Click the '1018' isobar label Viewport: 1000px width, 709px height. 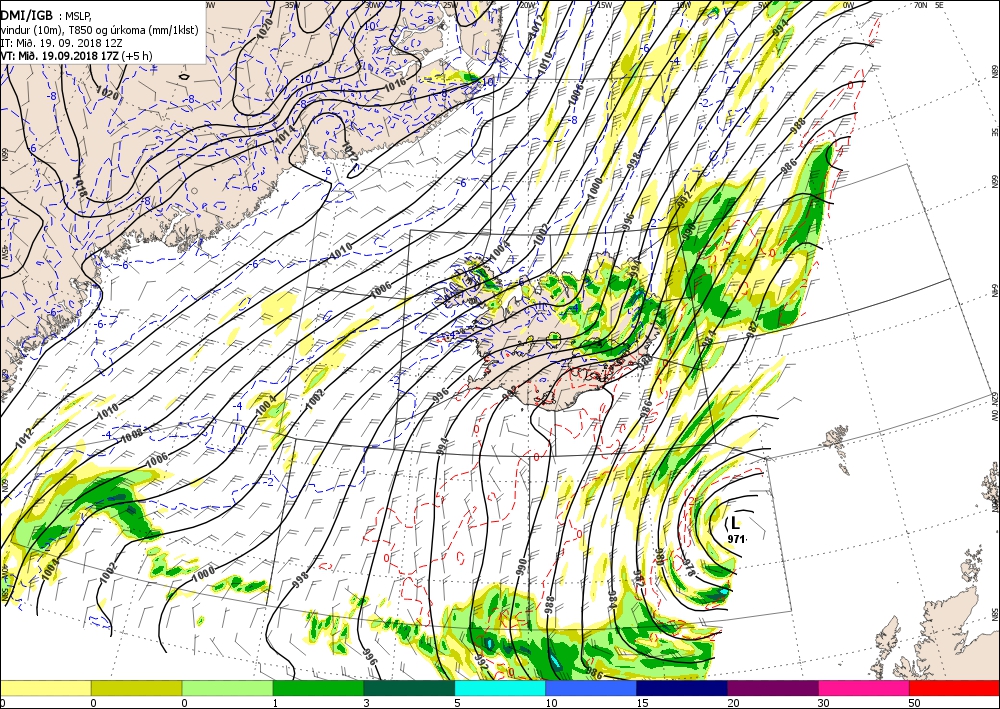pyautogui.click(x=81, y=184)
